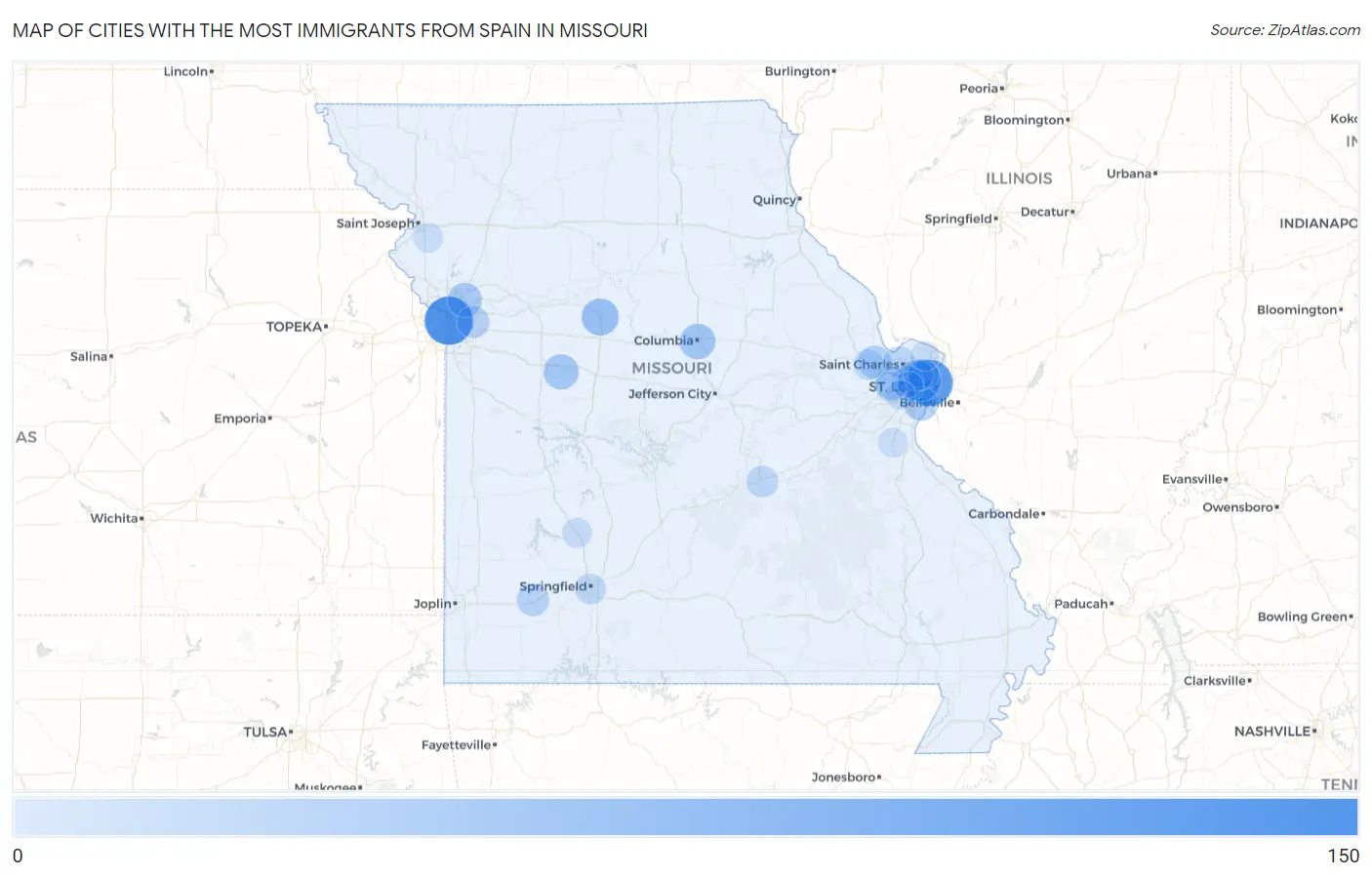Click the bubble near Saint Joseph
1372x877 pixels.
(427, 237)
